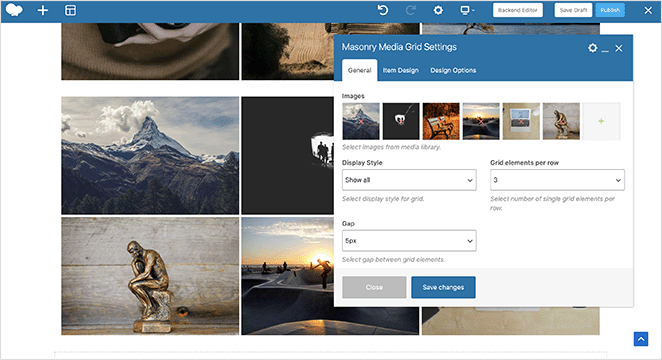The width and height of the screenshot is (662, 360).
Task: Select the sunset skatepark image thumbnail
Action: click(x=481, y=121)
